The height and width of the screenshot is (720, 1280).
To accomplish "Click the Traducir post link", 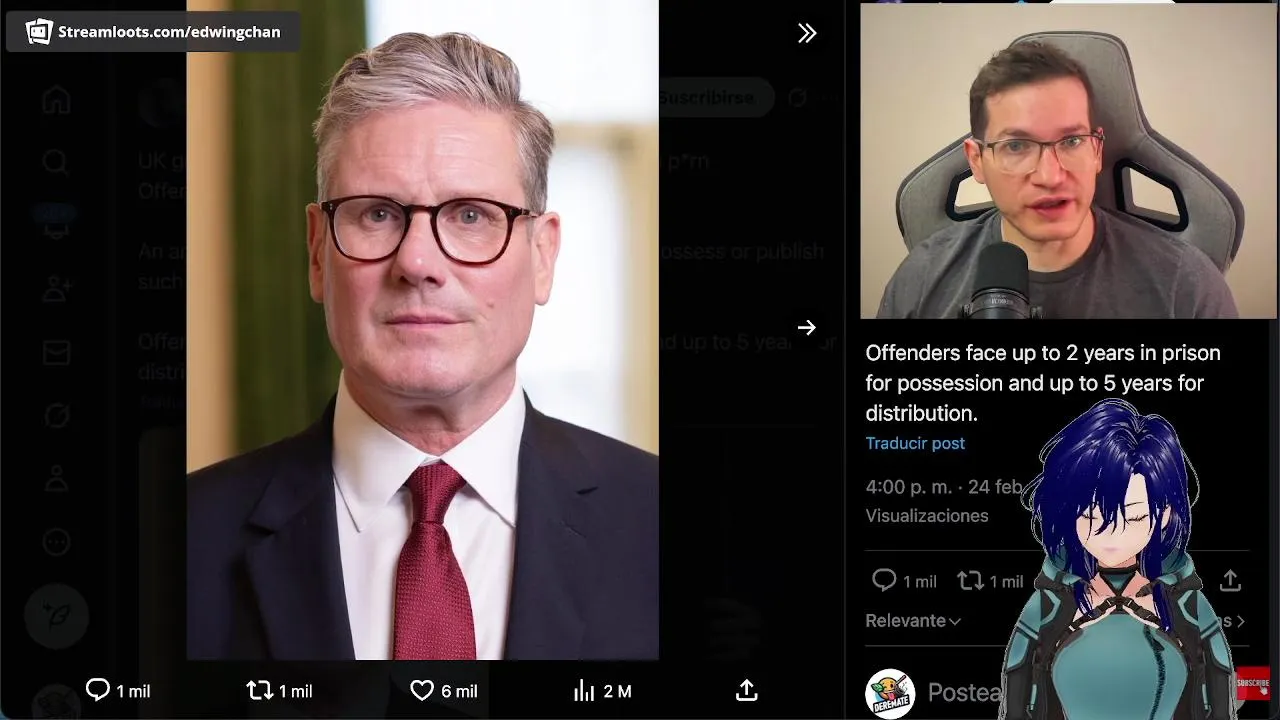I will pos(915,443).
